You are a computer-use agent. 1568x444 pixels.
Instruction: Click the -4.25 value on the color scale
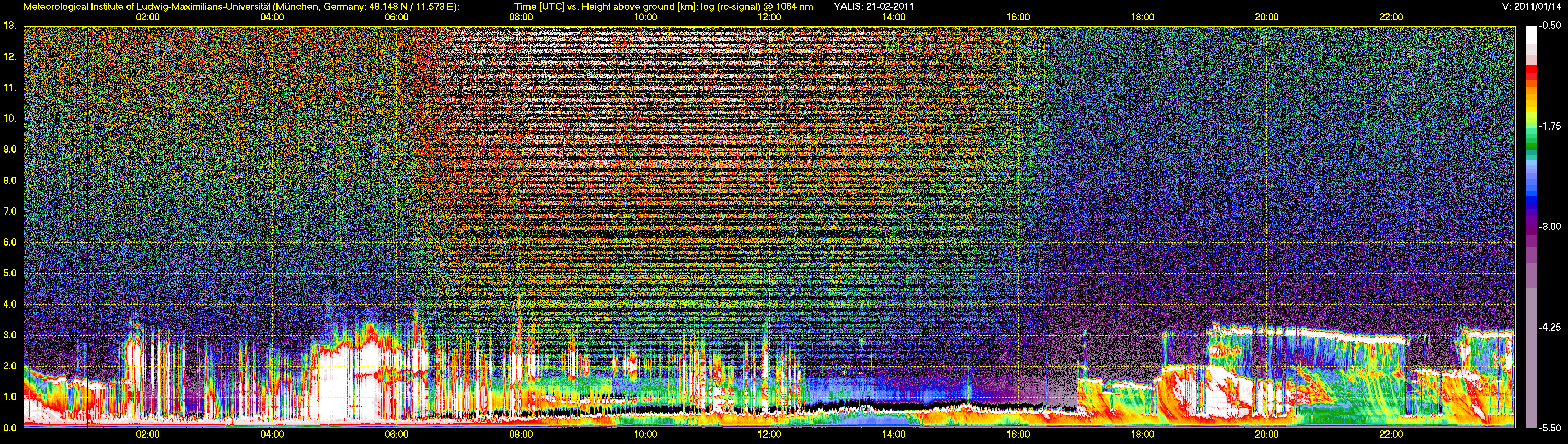coord(1550,326)
